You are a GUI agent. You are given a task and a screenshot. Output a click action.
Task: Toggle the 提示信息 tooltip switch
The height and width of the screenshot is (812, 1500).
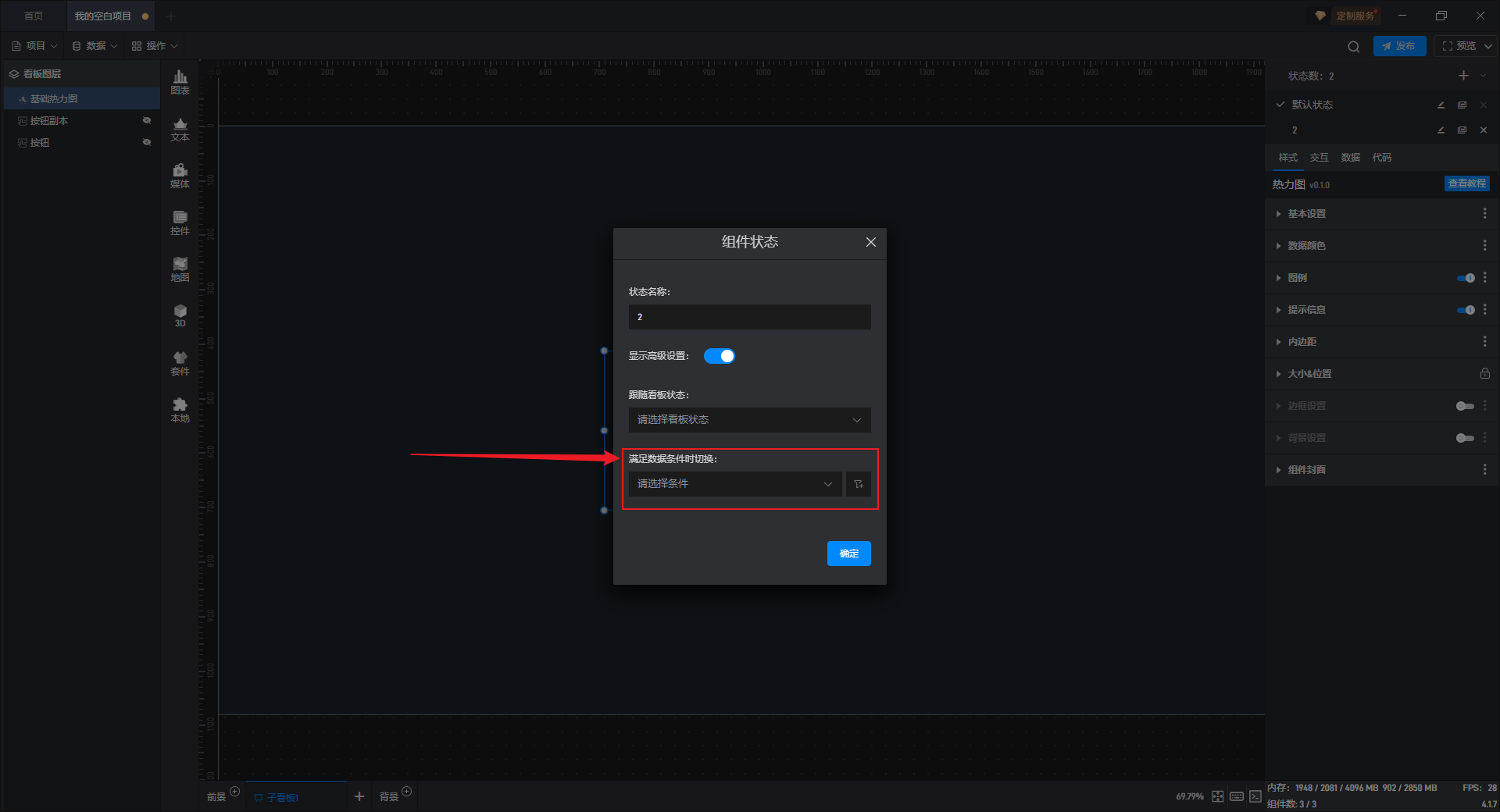(x=1466, y=310)
